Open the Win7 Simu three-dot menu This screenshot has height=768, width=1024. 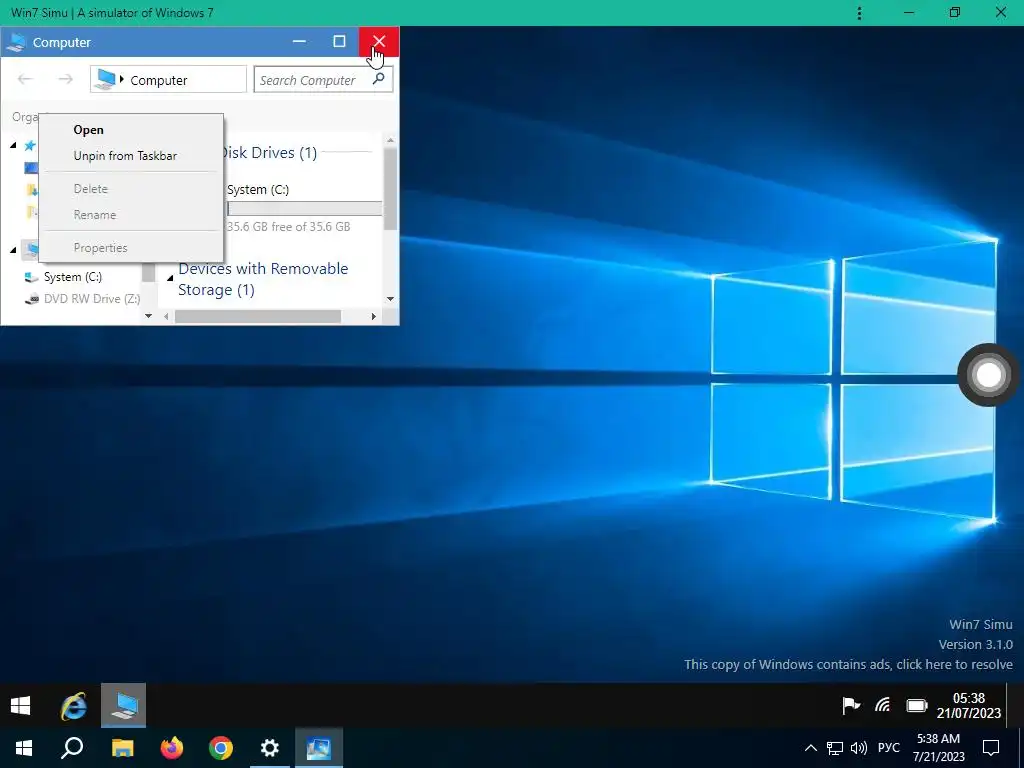point(859,13)
